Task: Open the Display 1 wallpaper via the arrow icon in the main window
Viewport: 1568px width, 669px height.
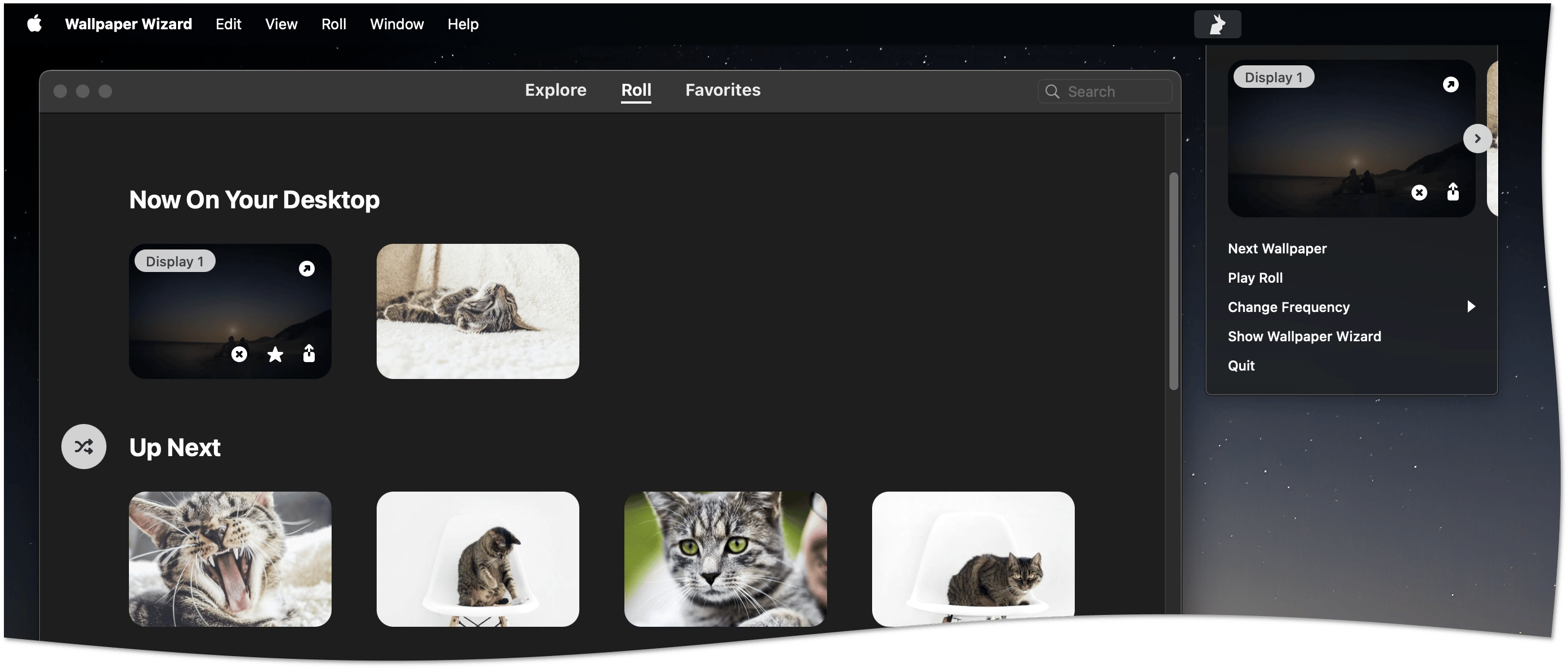Action: coord(307,269)
